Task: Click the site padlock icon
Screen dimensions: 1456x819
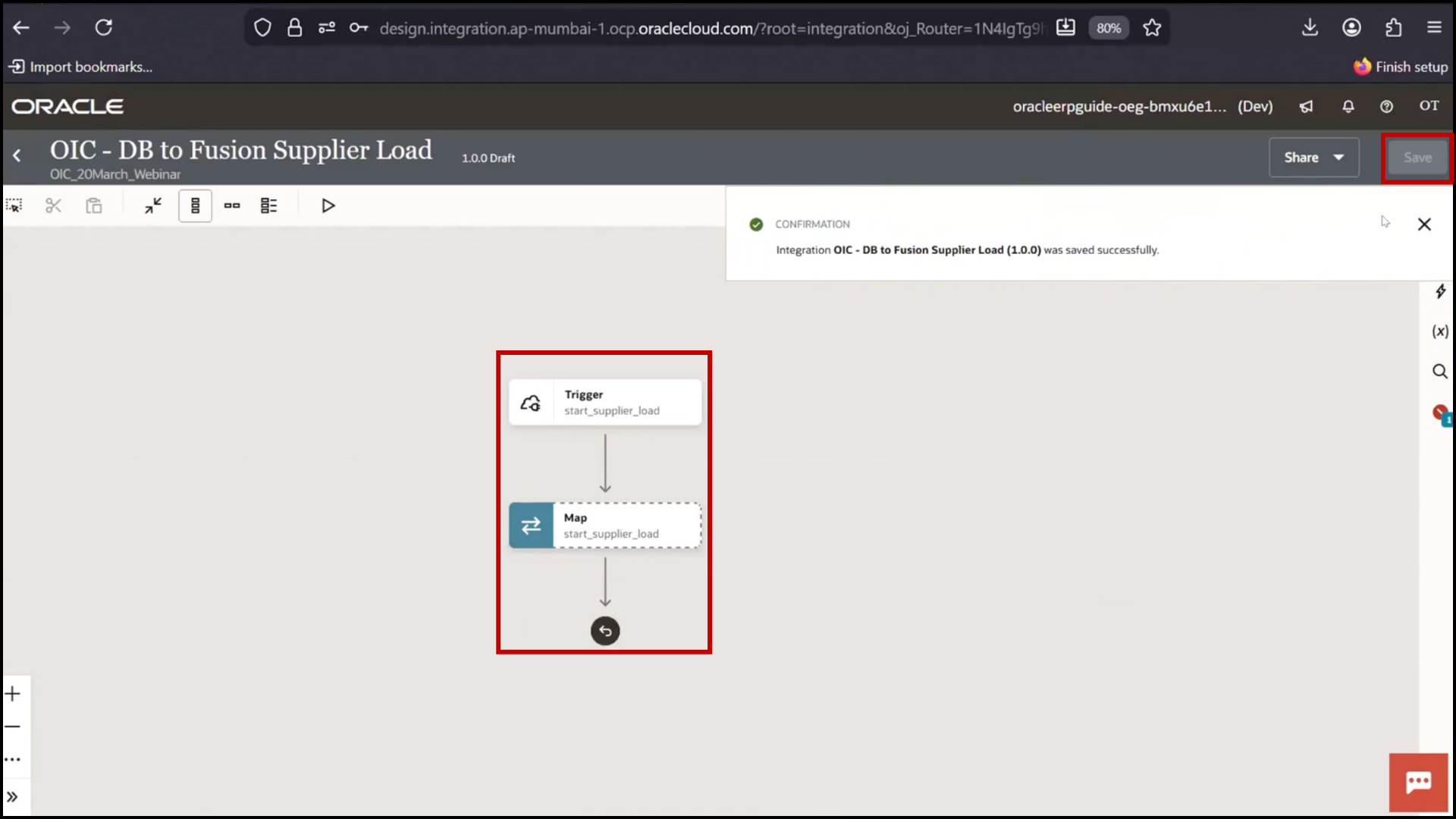Action: (x=294, y=28)
